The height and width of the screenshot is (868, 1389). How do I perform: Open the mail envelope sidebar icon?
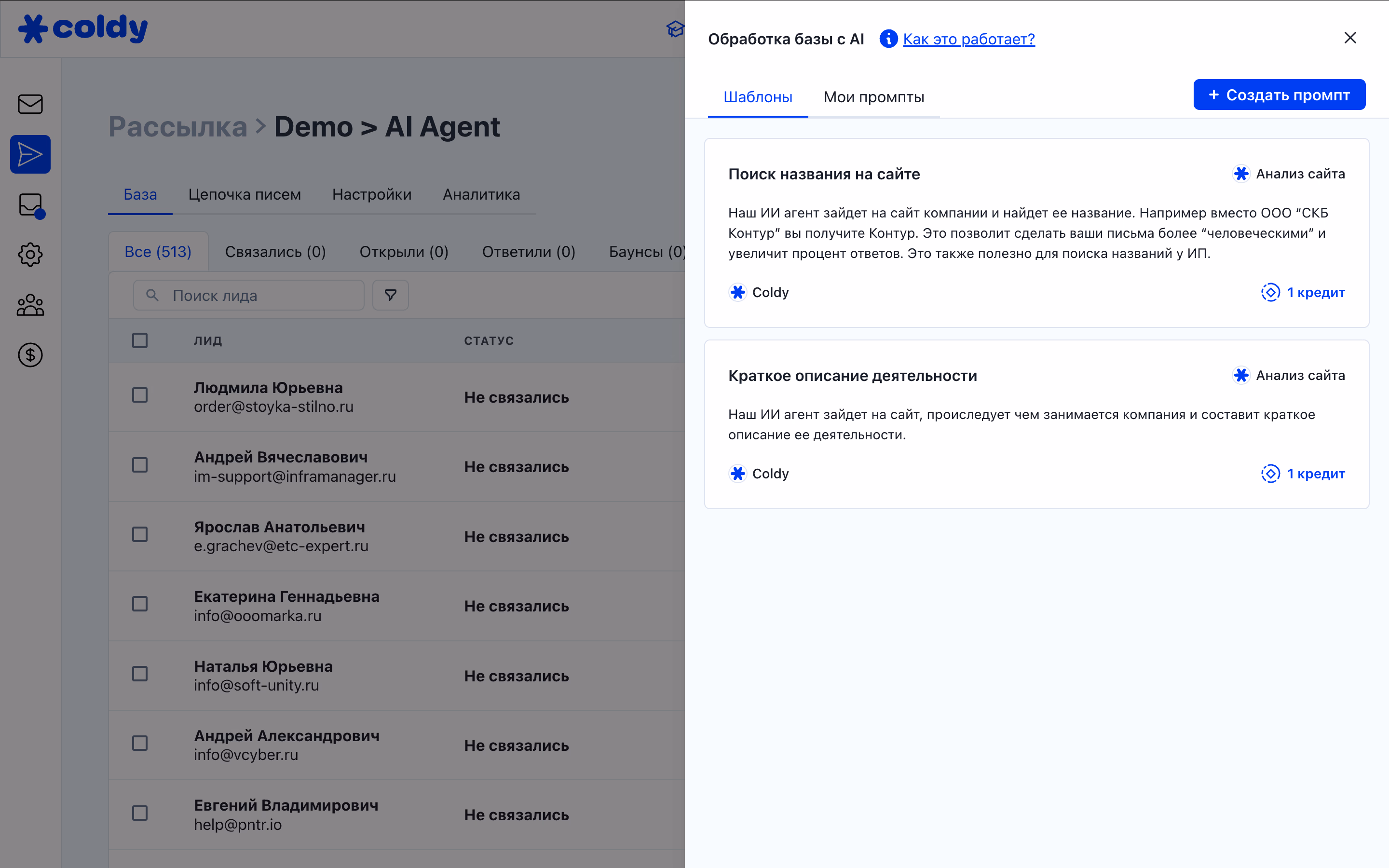click(x=30, y=105)
